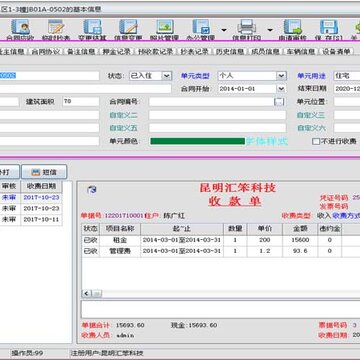Switch to the 预收款记录 tab

click(156, 52)
